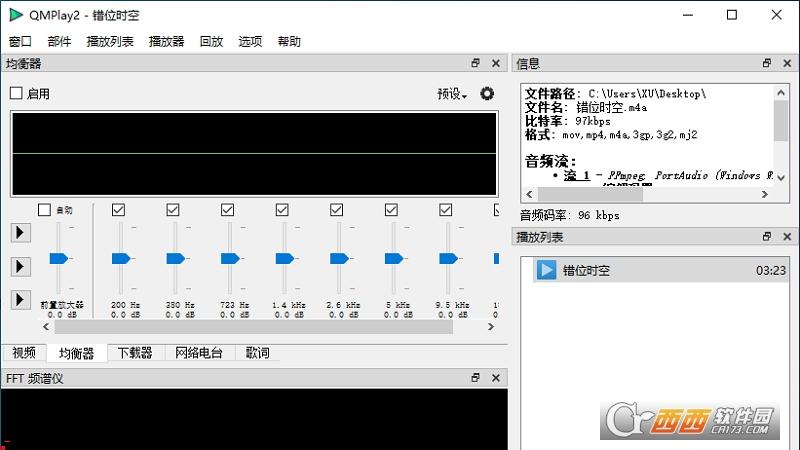Viewport: 800px width, 450px height.
Task: Click the 1.4 kHz slider handle
Action: (x=285, y=259)
